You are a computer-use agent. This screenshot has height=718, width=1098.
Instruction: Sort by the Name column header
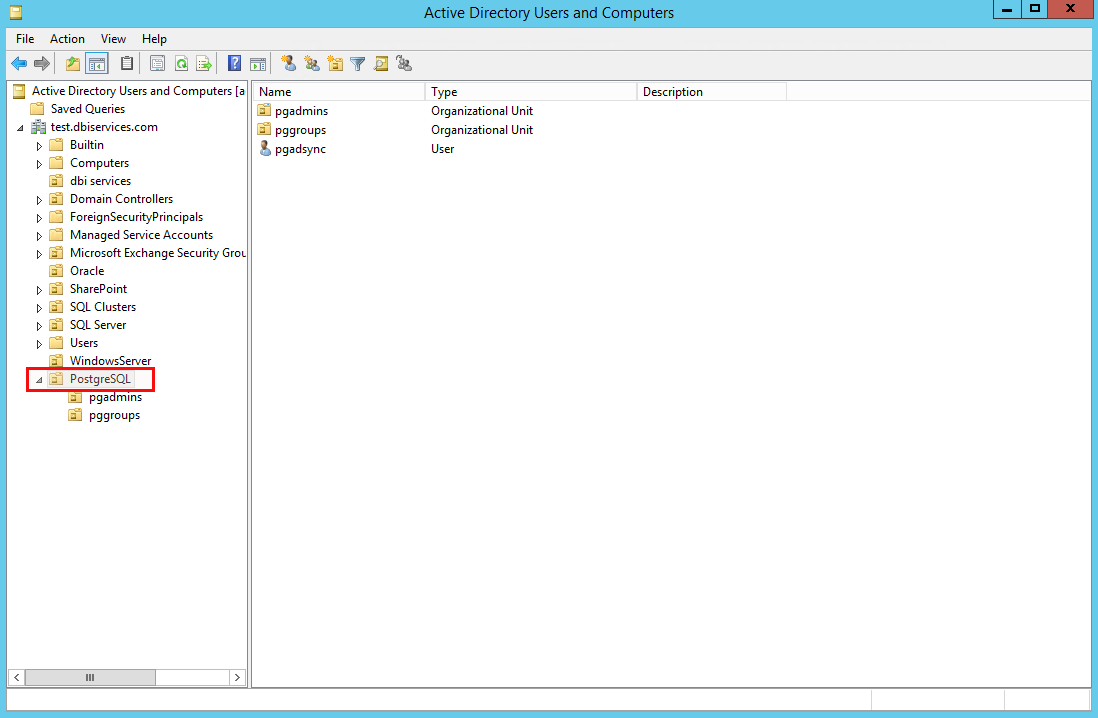pyautogui.click(x=339, y=92)
